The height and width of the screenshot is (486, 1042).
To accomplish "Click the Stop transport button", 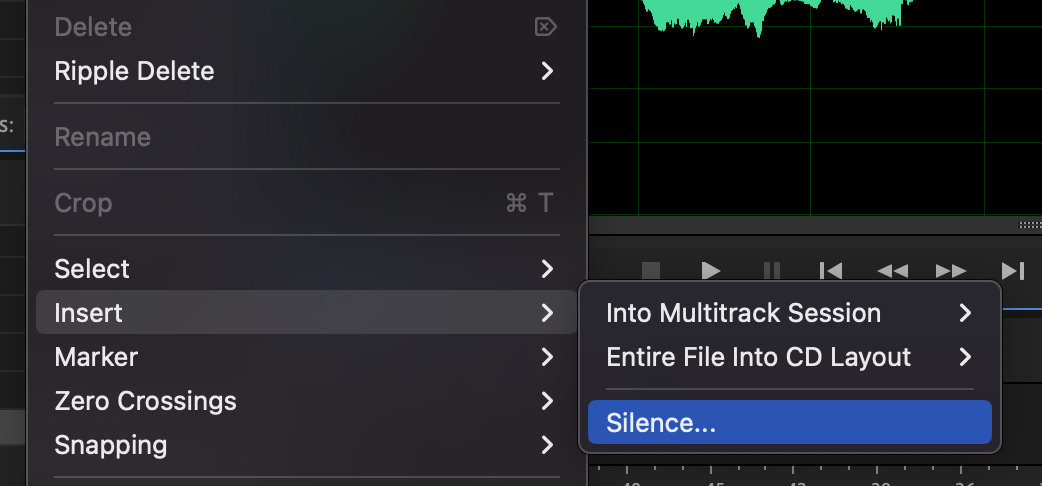I will tap(651, 271).
